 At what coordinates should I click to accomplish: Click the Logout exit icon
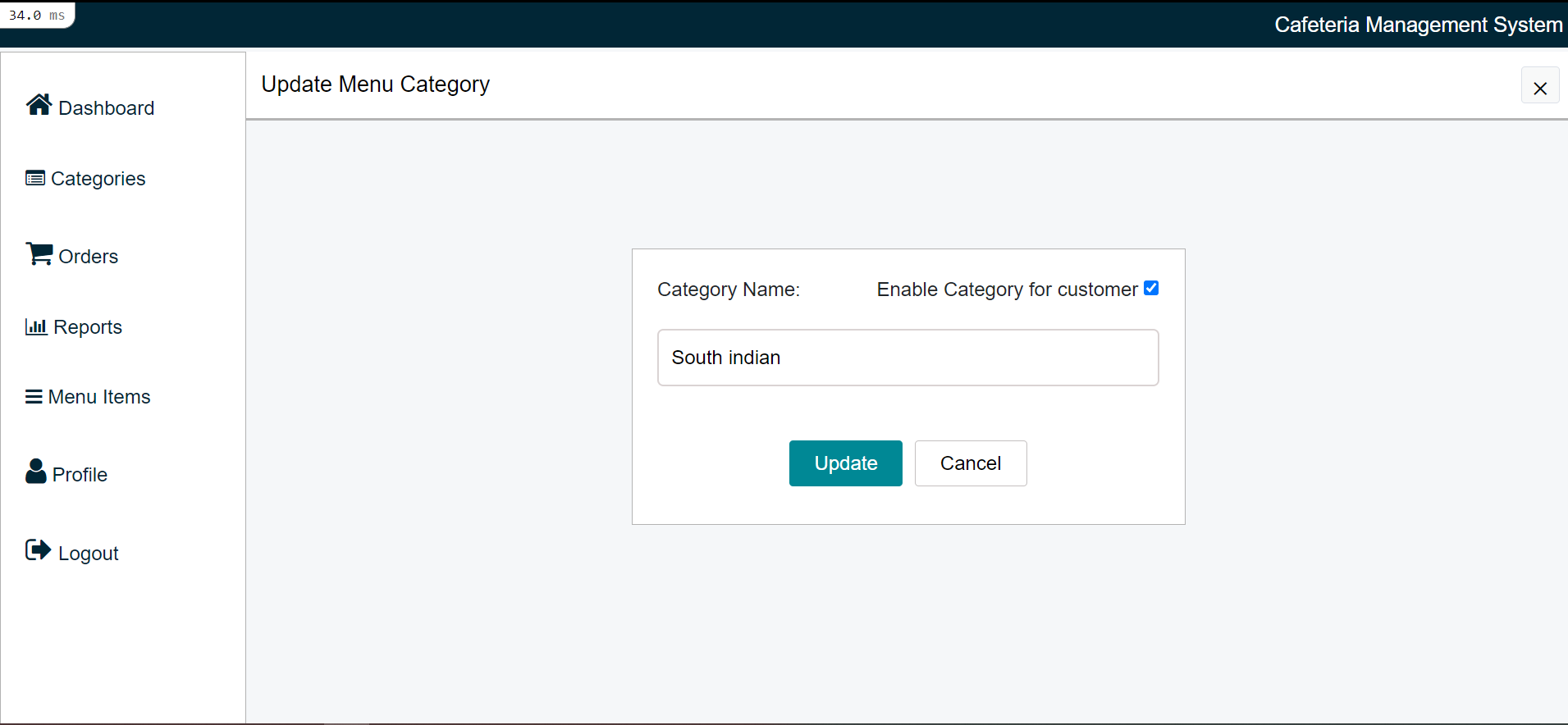[x=37, y=549]
